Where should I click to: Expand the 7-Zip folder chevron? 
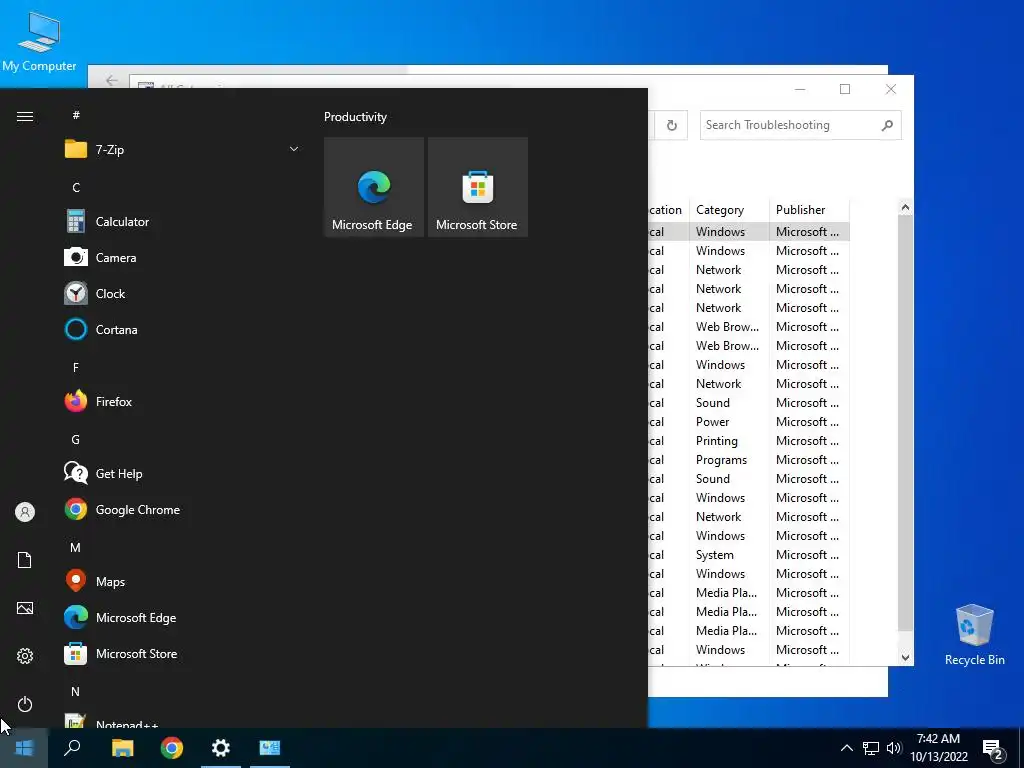click(x=294, y=150)
